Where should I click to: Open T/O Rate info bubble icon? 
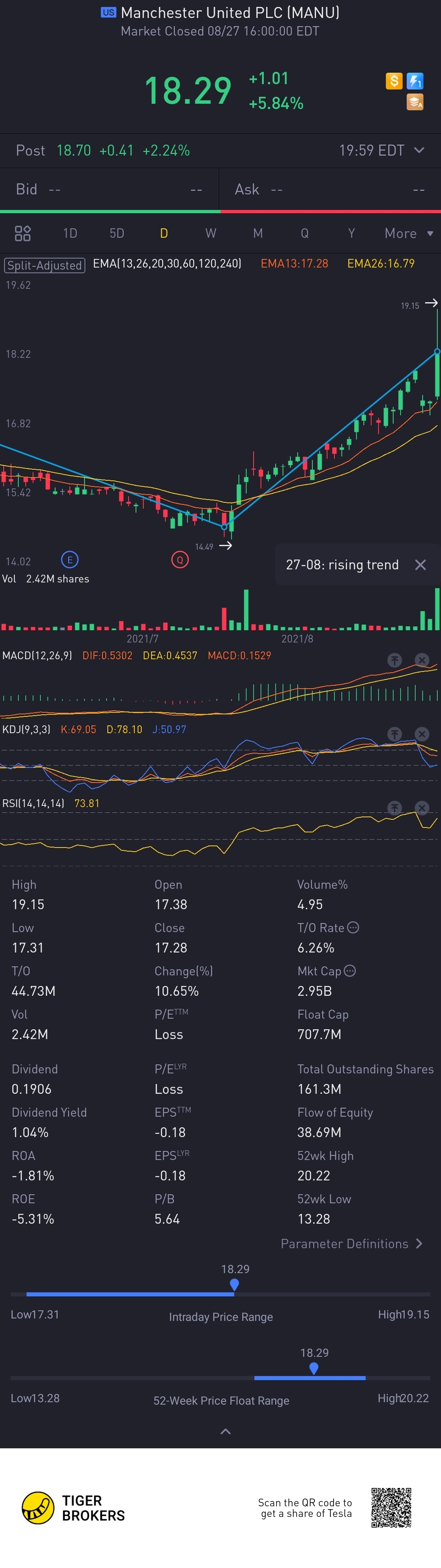353,927
